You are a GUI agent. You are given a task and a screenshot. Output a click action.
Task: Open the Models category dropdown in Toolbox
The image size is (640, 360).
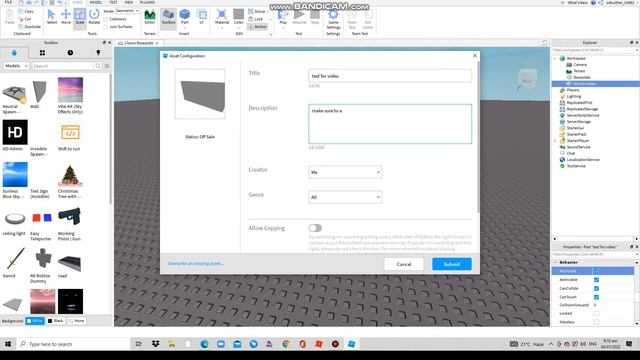(x=16, y=66)
